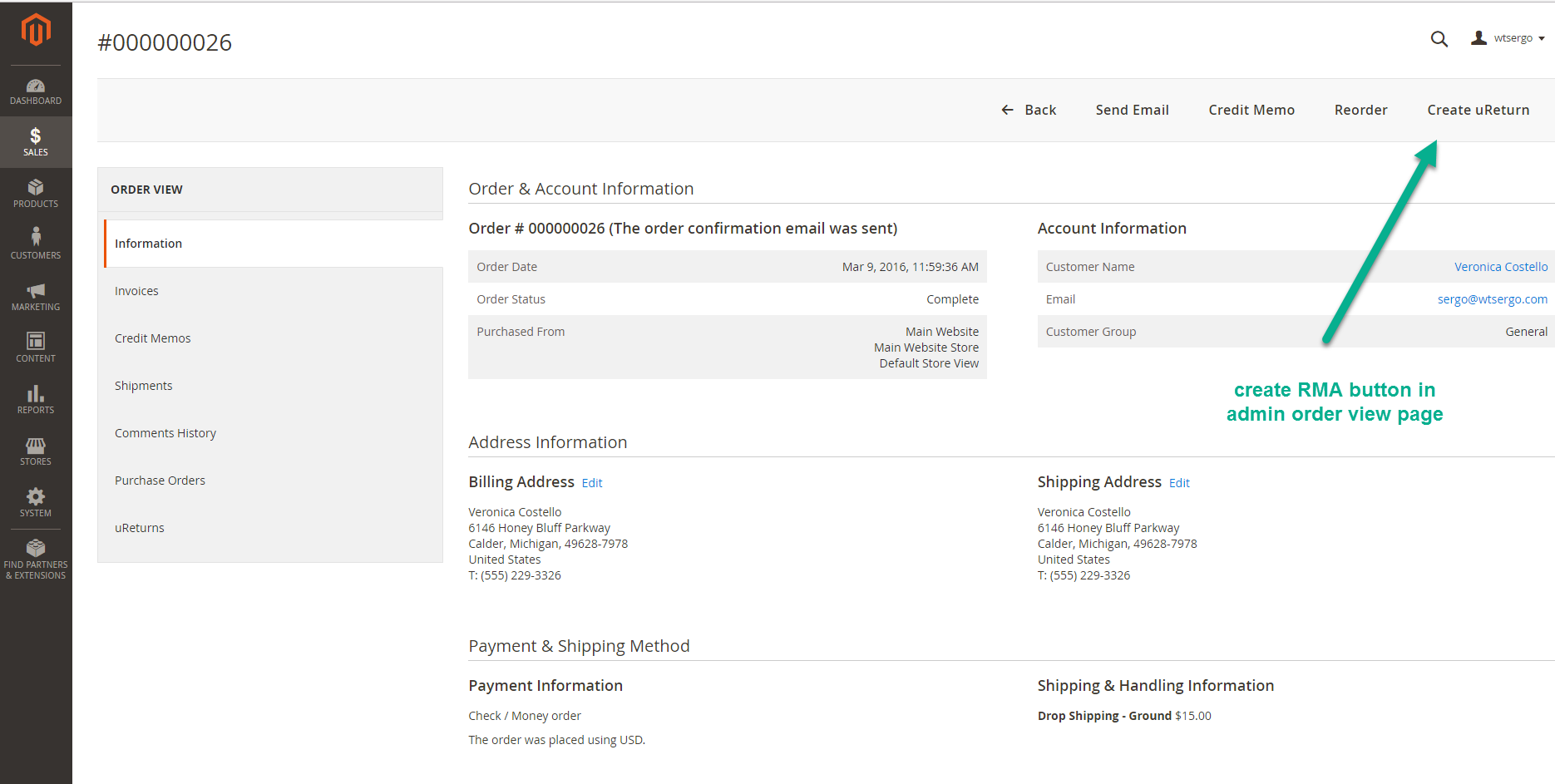Click the Credit Memo button
1555x784 pixels.
(x=1251, y=110)
